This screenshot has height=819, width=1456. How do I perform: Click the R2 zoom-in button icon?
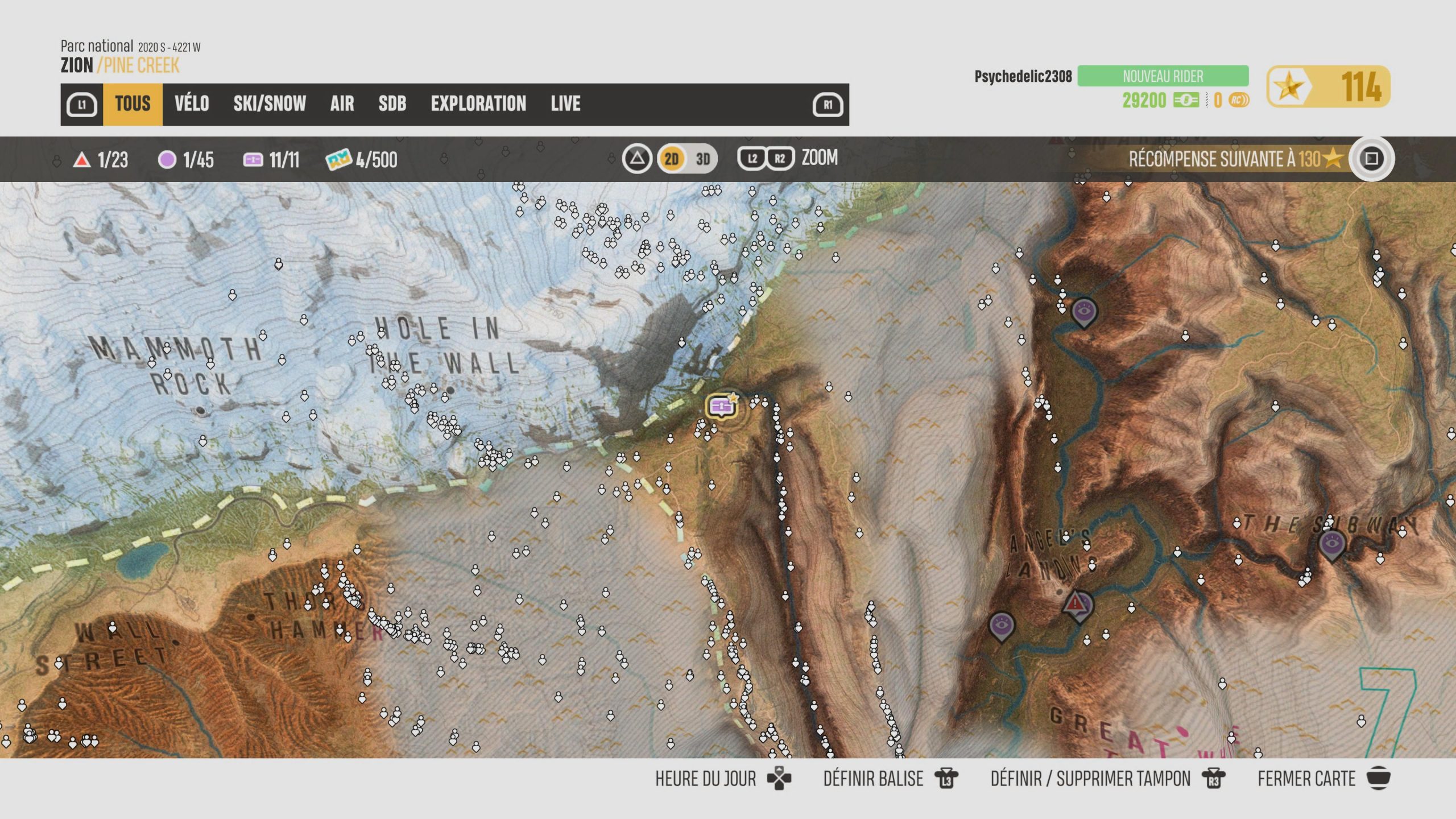(780, 159)
